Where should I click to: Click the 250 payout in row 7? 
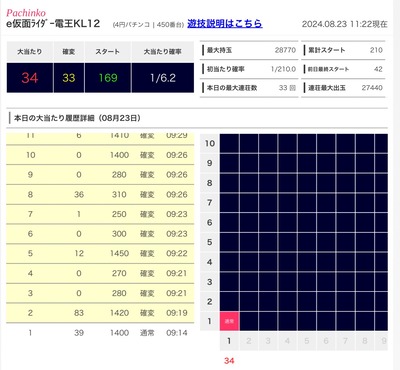(x=119, y=214)
